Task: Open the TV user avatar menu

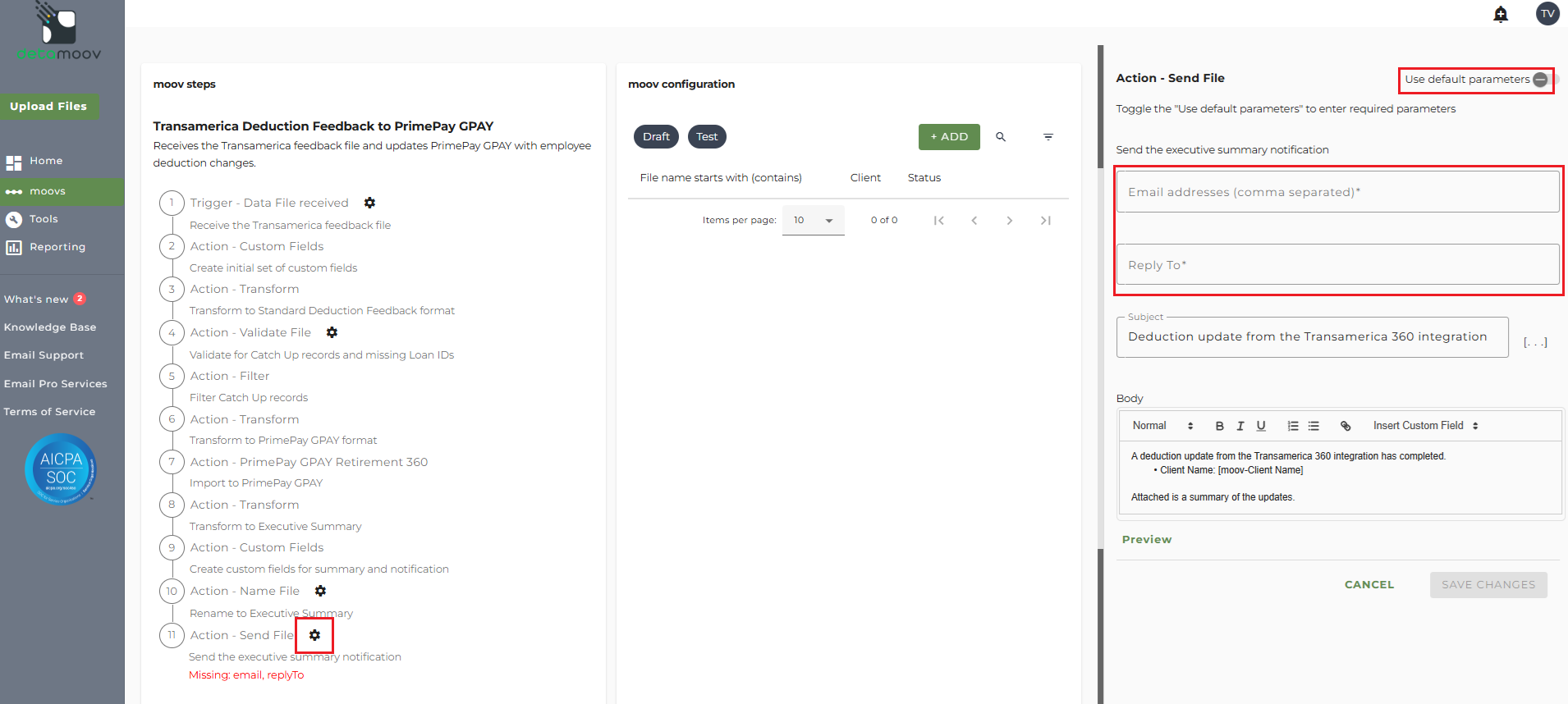Action: coord(1547,13)
